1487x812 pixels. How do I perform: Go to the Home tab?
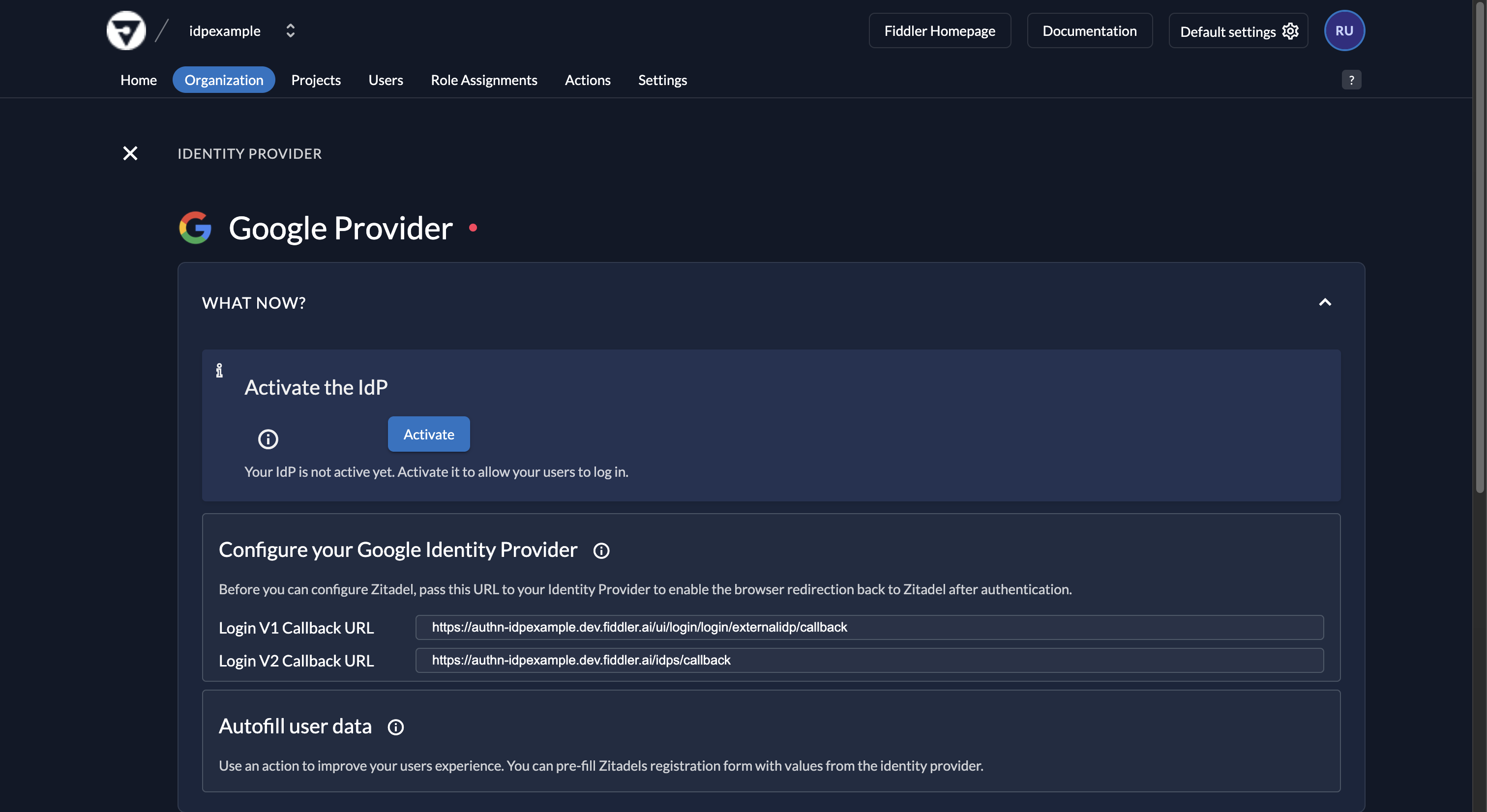pyautogui.click(x=139, y=80)
